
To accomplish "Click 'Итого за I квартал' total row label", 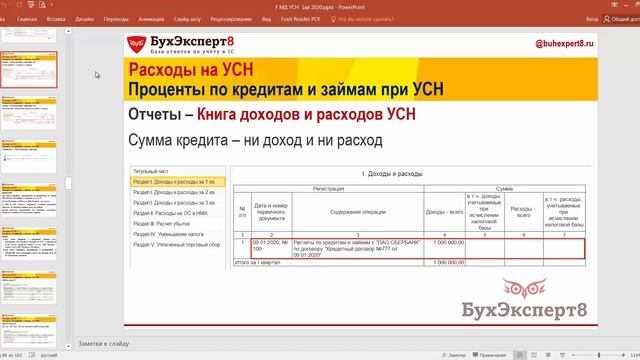I will [x=258, y=262].
